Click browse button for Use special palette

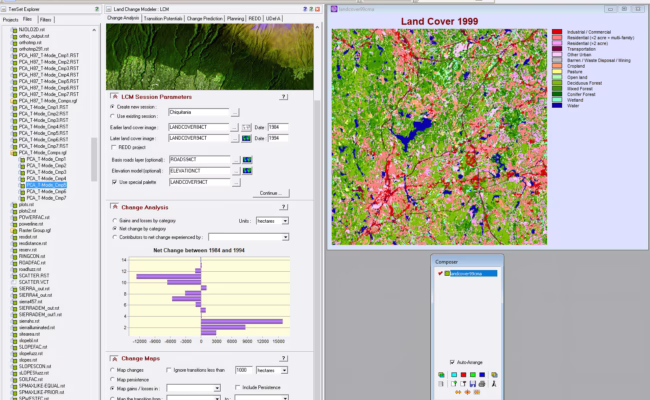236,182
